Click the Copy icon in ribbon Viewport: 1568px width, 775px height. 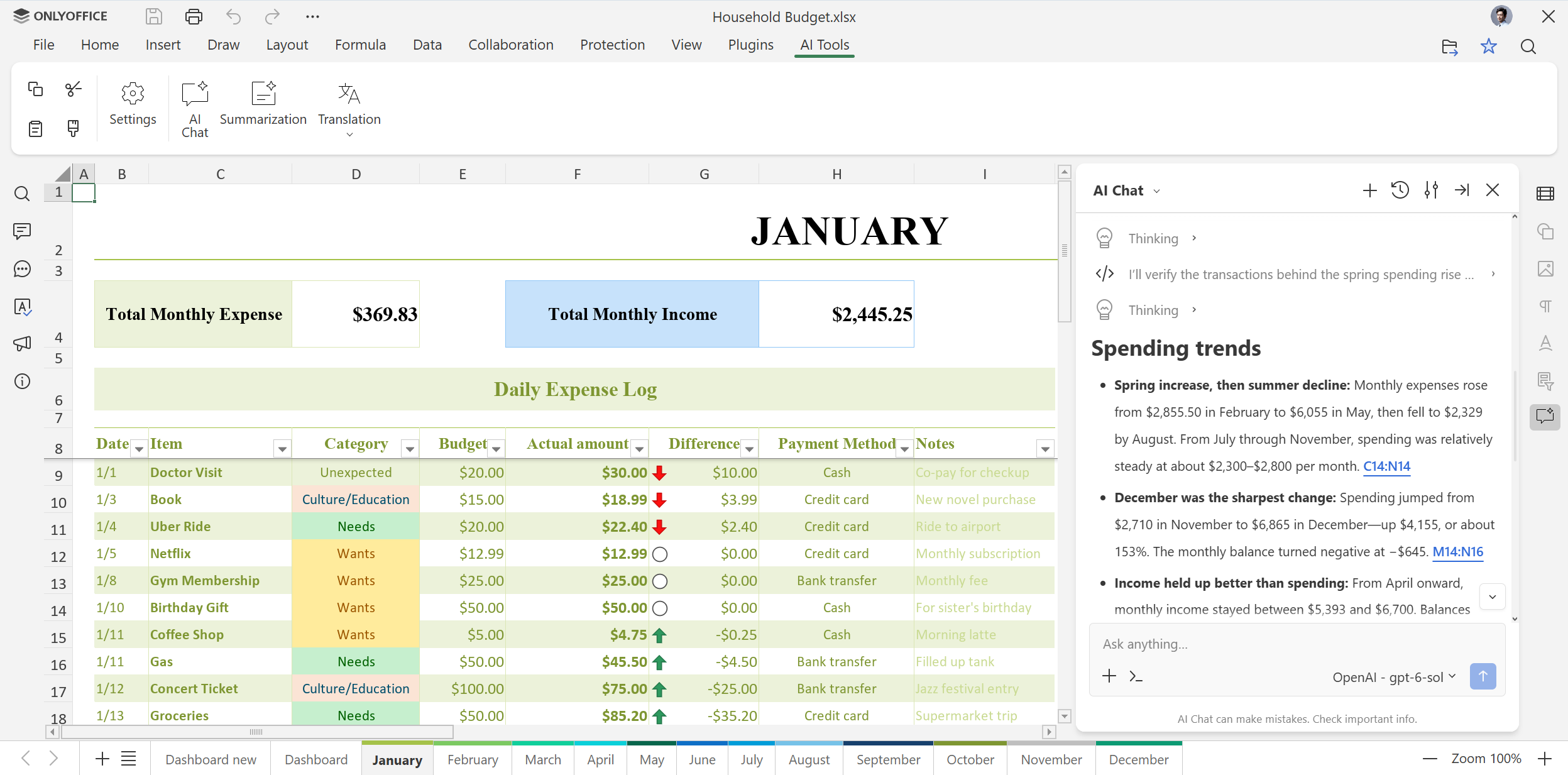pos(35,89)
